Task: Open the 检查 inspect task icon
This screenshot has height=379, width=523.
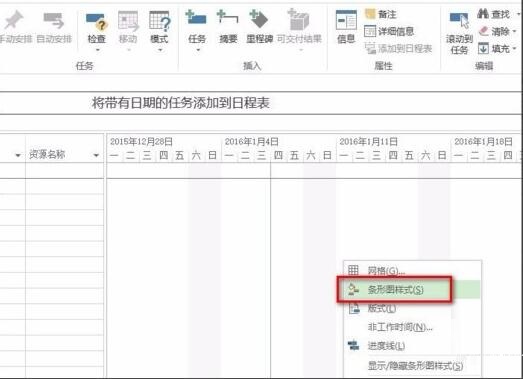Action: coord(96,22)
